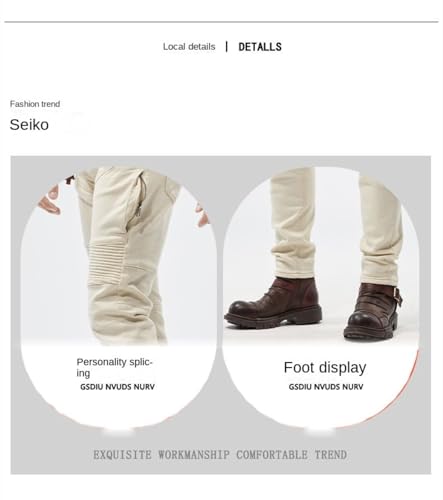This screenshot has height=500, width=443.
Task: Click 'GSDIU NVUDS NURV' under Foot display
Action: (x=326, y=387)
